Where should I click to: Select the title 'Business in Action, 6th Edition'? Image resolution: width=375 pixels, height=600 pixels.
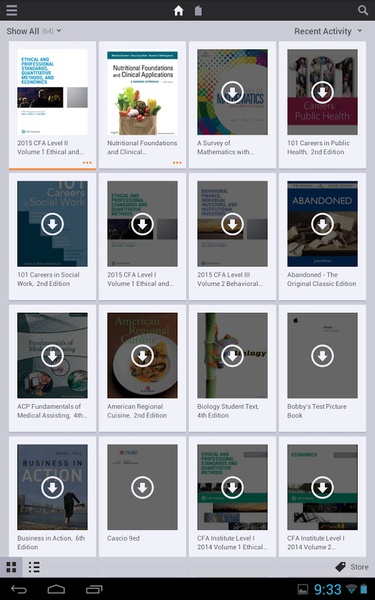pyautogui.click(x=51, y=542)
